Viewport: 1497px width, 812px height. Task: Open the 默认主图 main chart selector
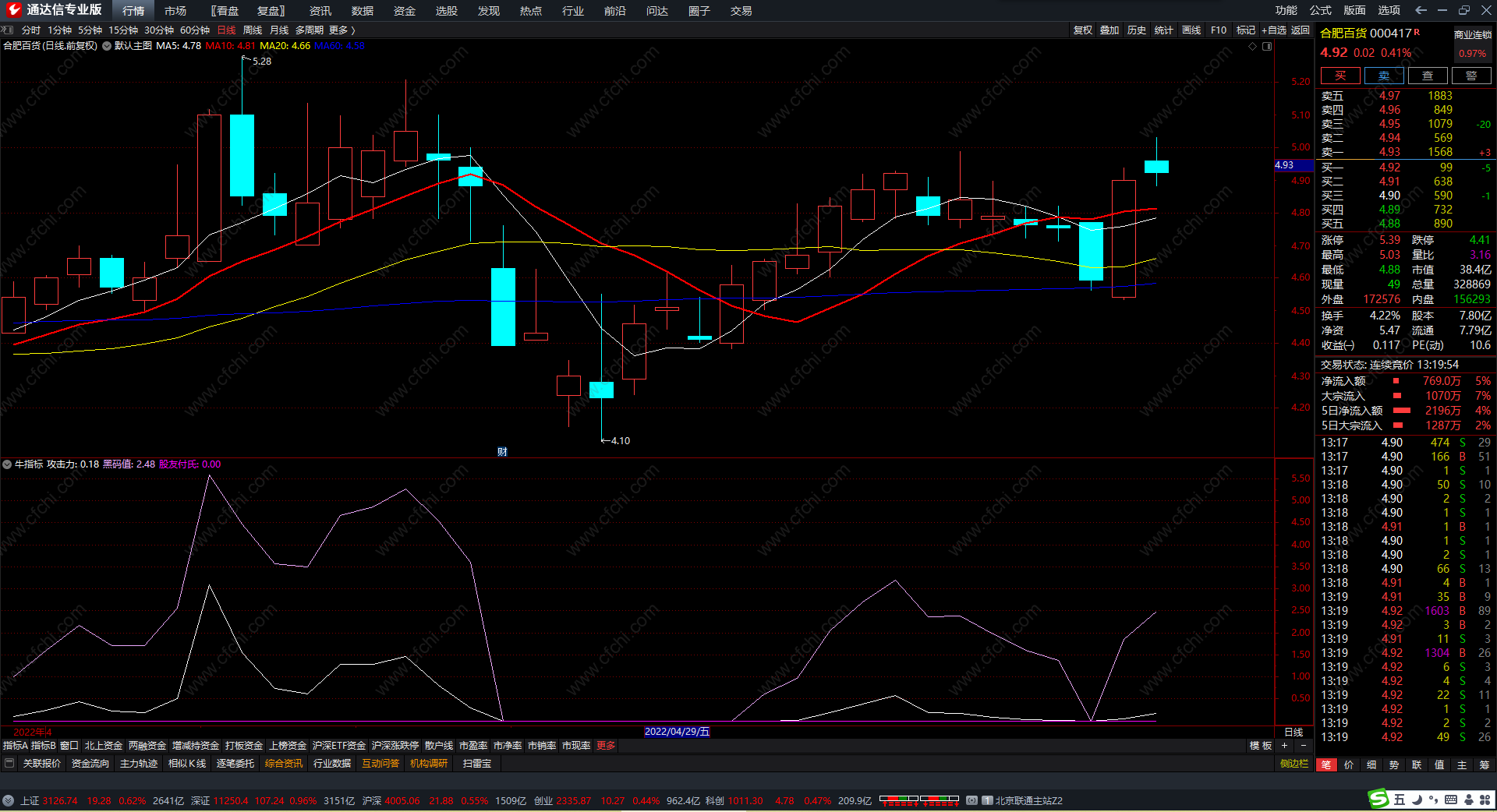tap(133, 46)
